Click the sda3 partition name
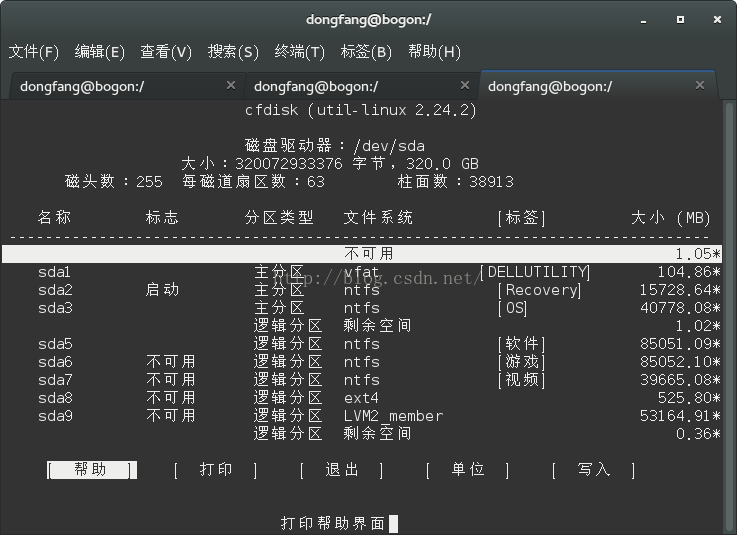Viewport: 737px width, 535px height. [x=55, y=308]
